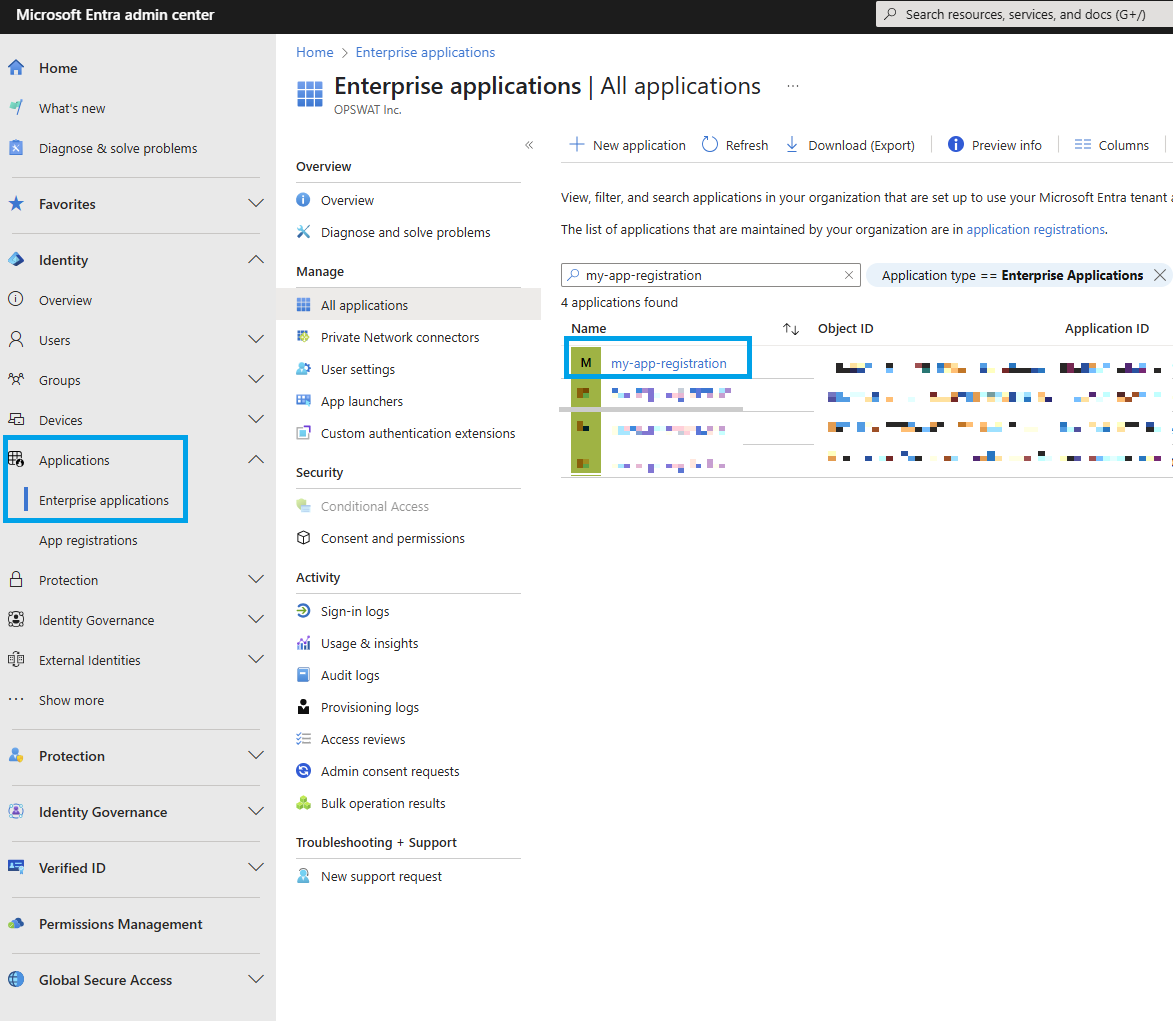
Task: Click the Usage & insights chart icon
Action: [303, 643]
